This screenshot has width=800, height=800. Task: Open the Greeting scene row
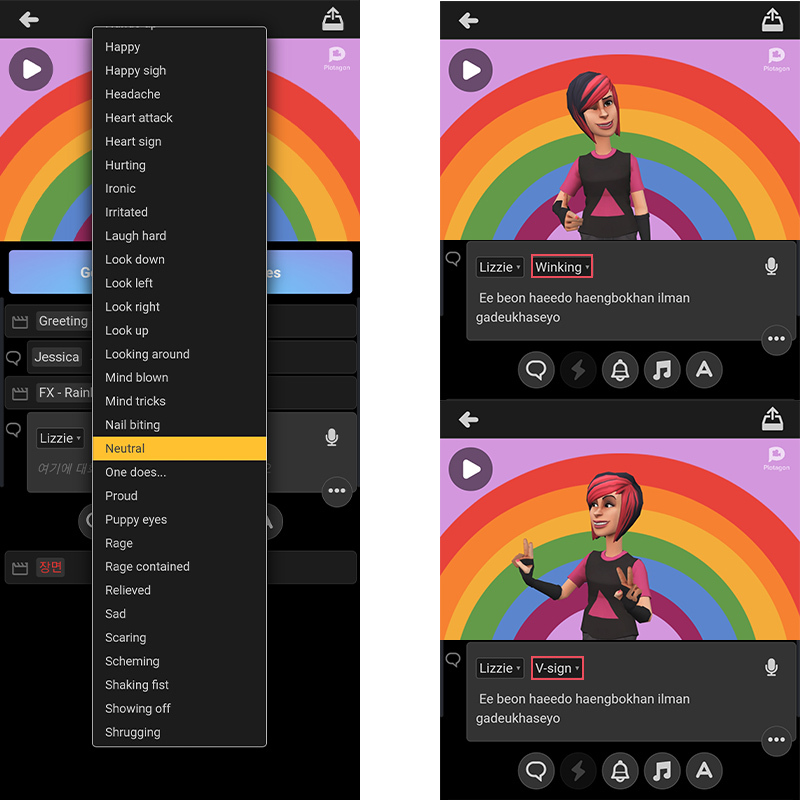[181, 321]
